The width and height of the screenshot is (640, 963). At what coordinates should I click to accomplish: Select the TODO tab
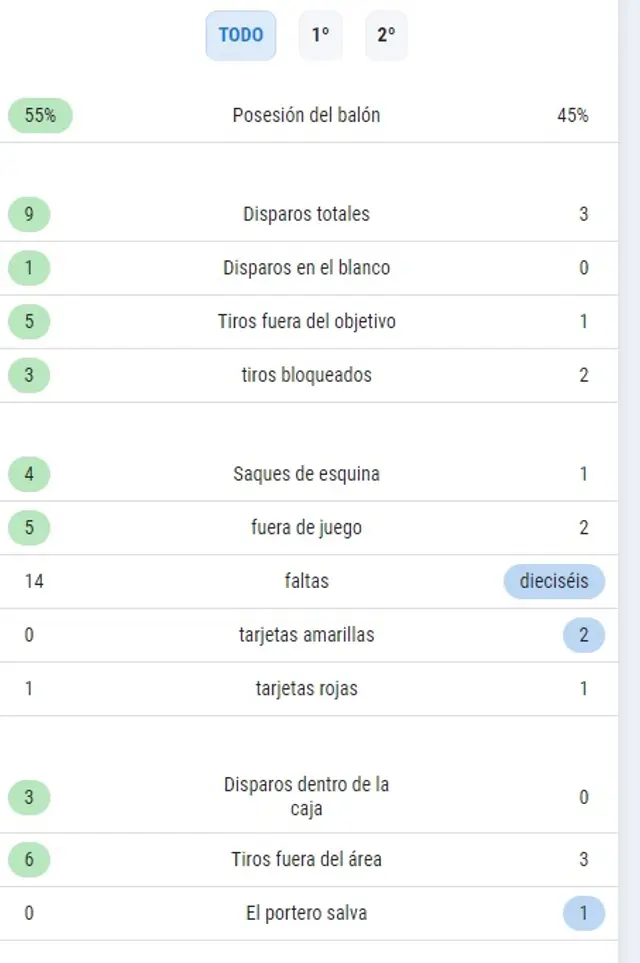pyautogui.click(x=241, y=35)
